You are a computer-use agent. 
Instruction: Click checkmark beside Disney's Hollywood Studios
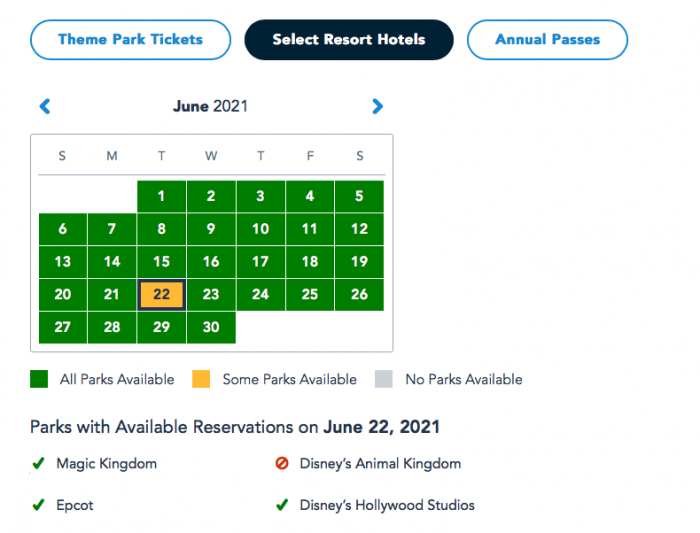coord(282,505)
